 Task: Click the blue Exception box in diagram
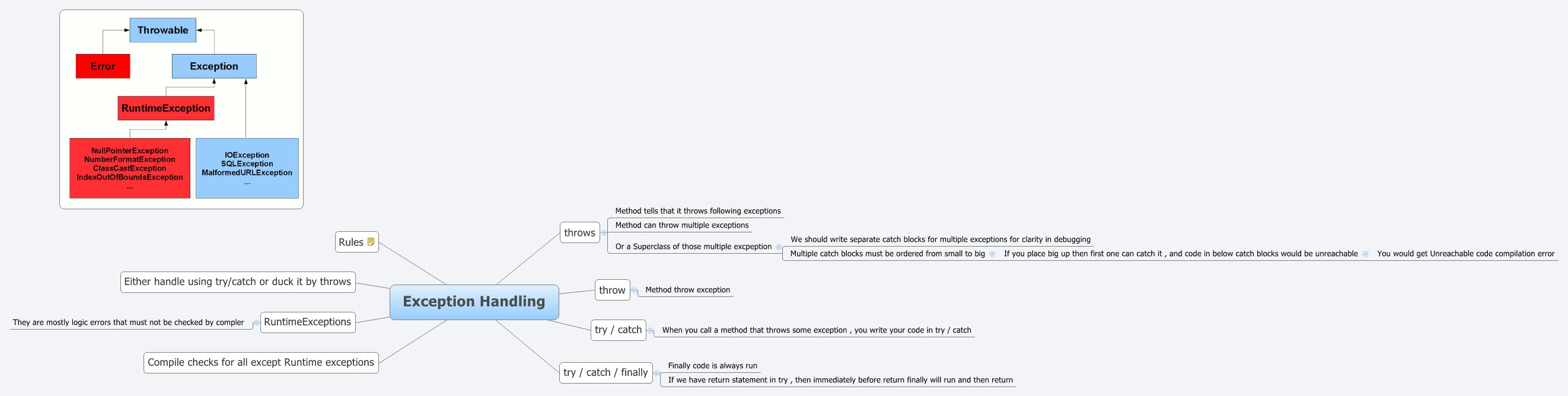[213, 66]
